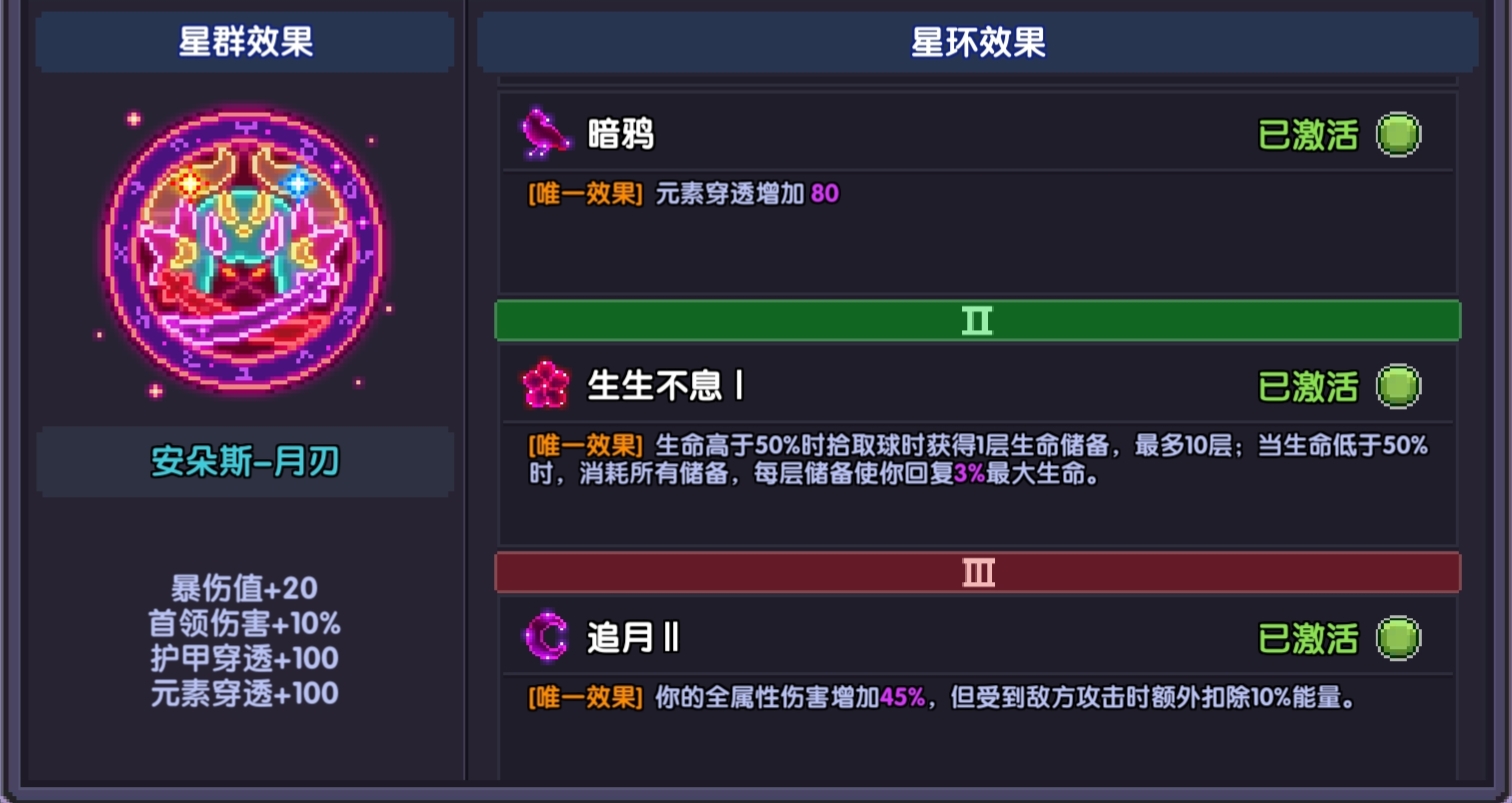
Task: Click the purple crescent moon icon beside 追月
Action: click(x=546, y=638)
